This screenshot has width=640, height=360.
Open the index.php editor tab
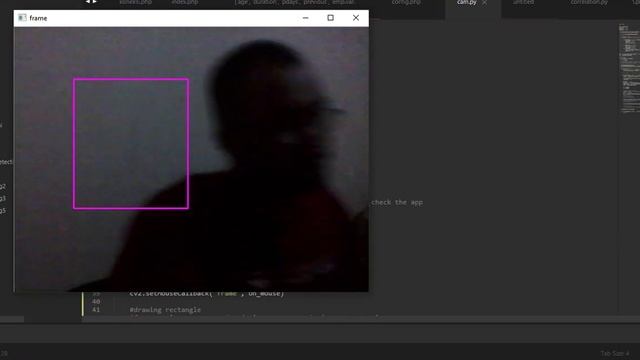tap(185, 2)
